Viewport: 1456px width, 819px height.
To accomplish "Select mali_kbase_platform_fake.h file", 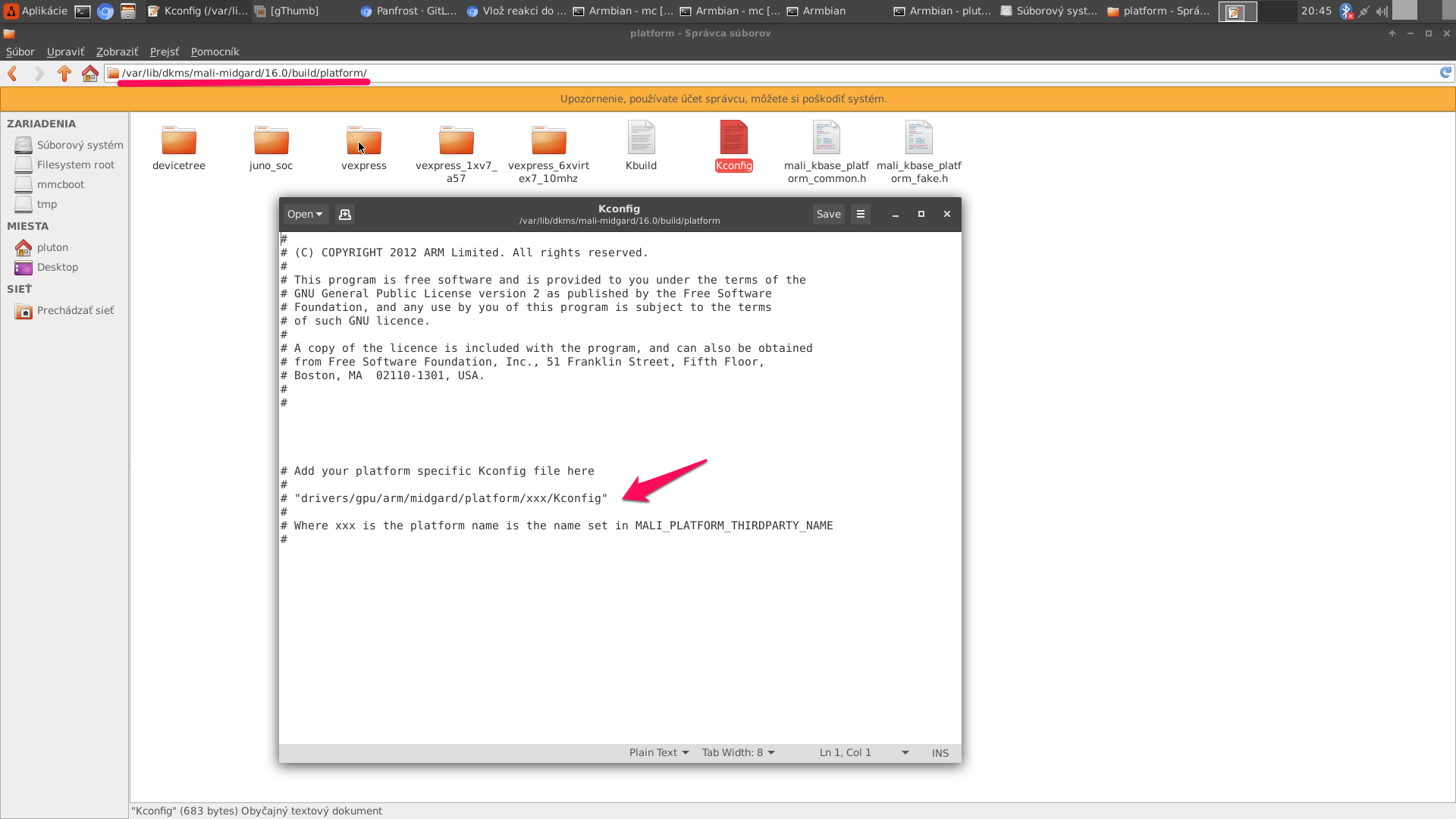I will click(919, 153).
